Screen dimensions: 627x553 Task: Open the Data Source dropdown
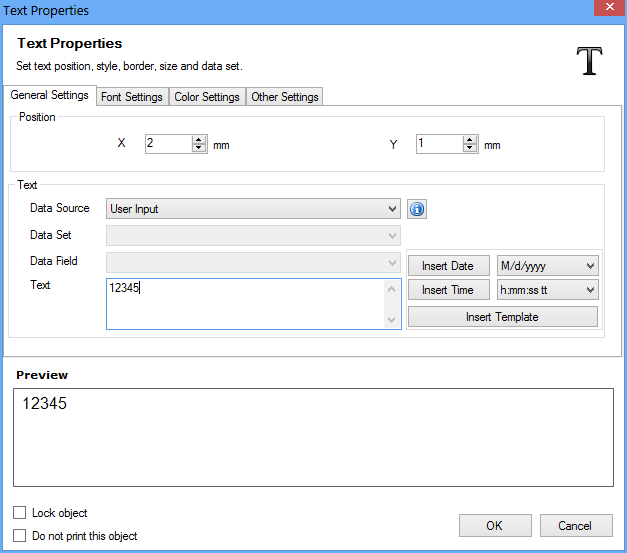[x=253, y=209]
